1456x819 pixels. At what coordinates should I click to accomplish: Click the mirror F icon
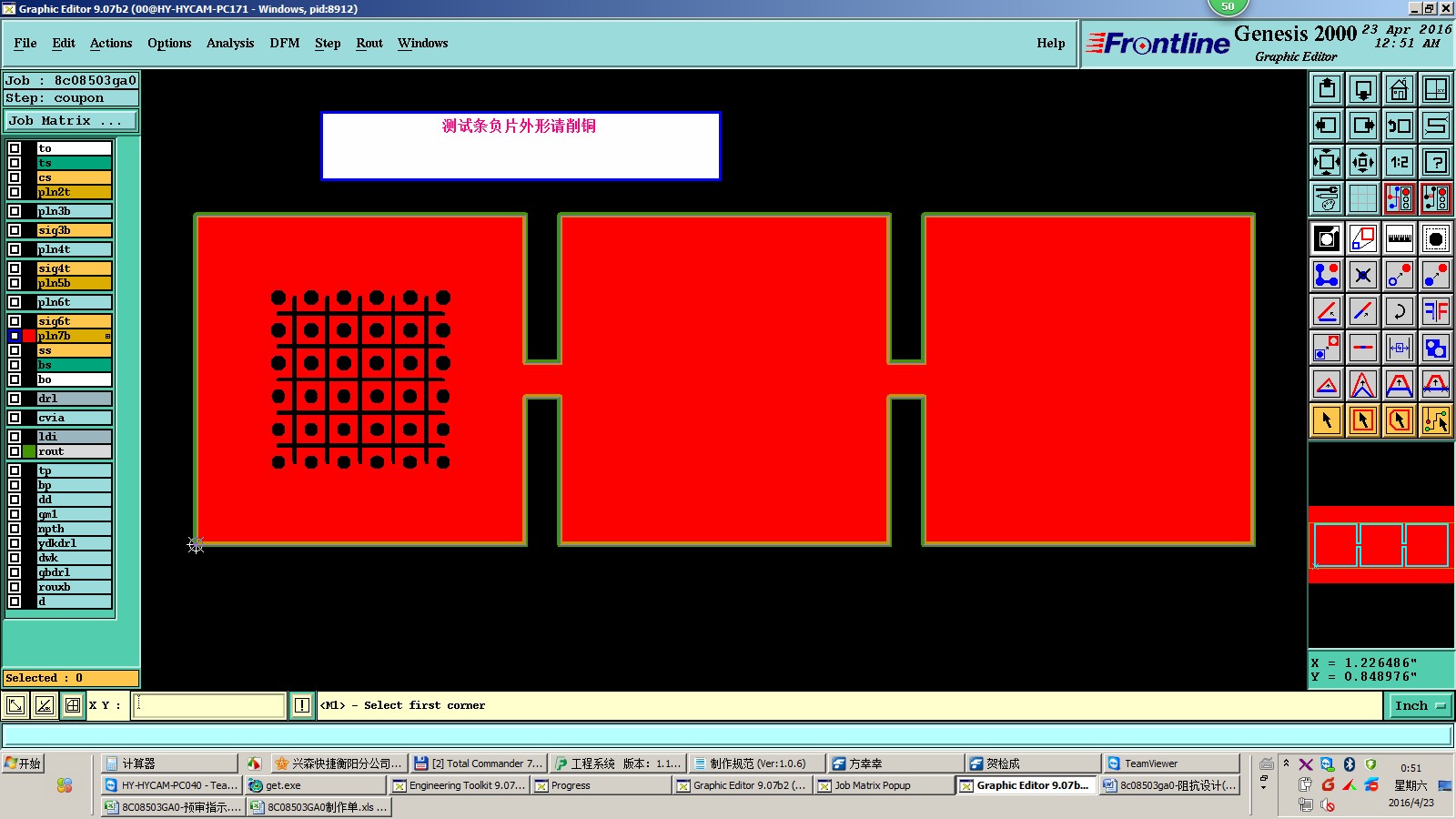(x=1436, y=311)
